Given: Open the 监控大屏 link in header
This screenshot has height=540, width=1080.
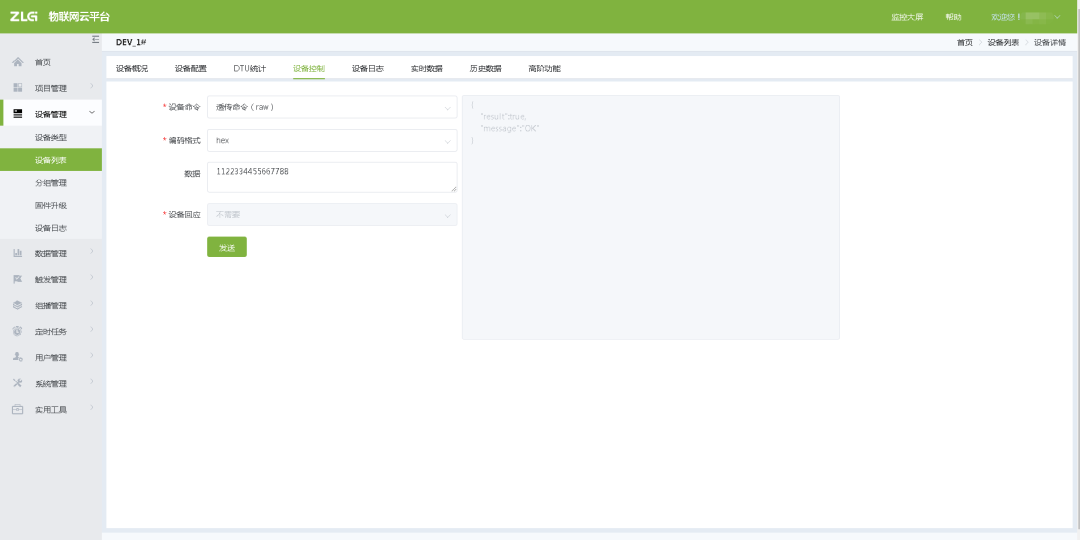Looking at the screenshot, I should coord(907,17).
